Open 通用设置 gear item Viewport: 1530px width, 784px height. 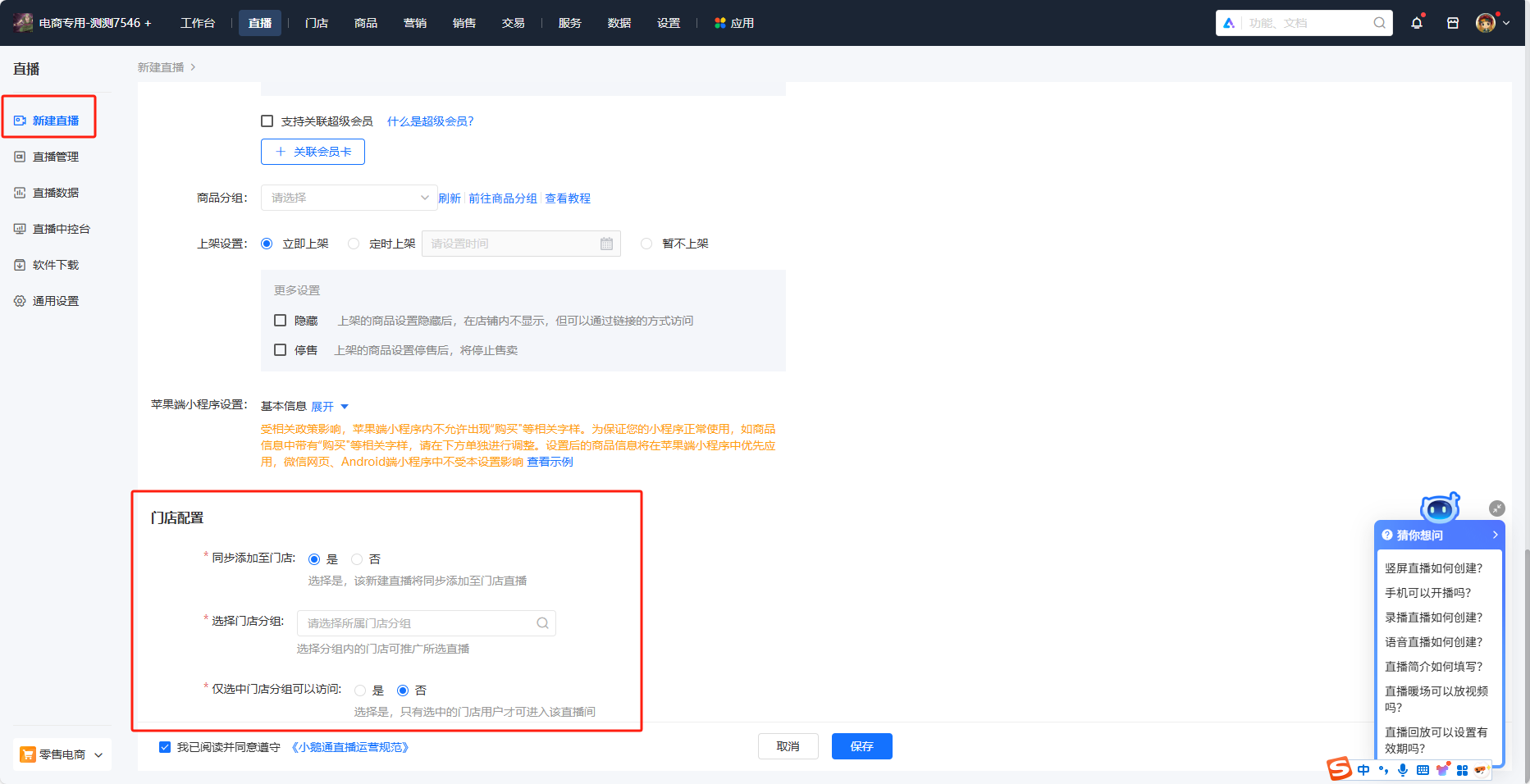47,301
